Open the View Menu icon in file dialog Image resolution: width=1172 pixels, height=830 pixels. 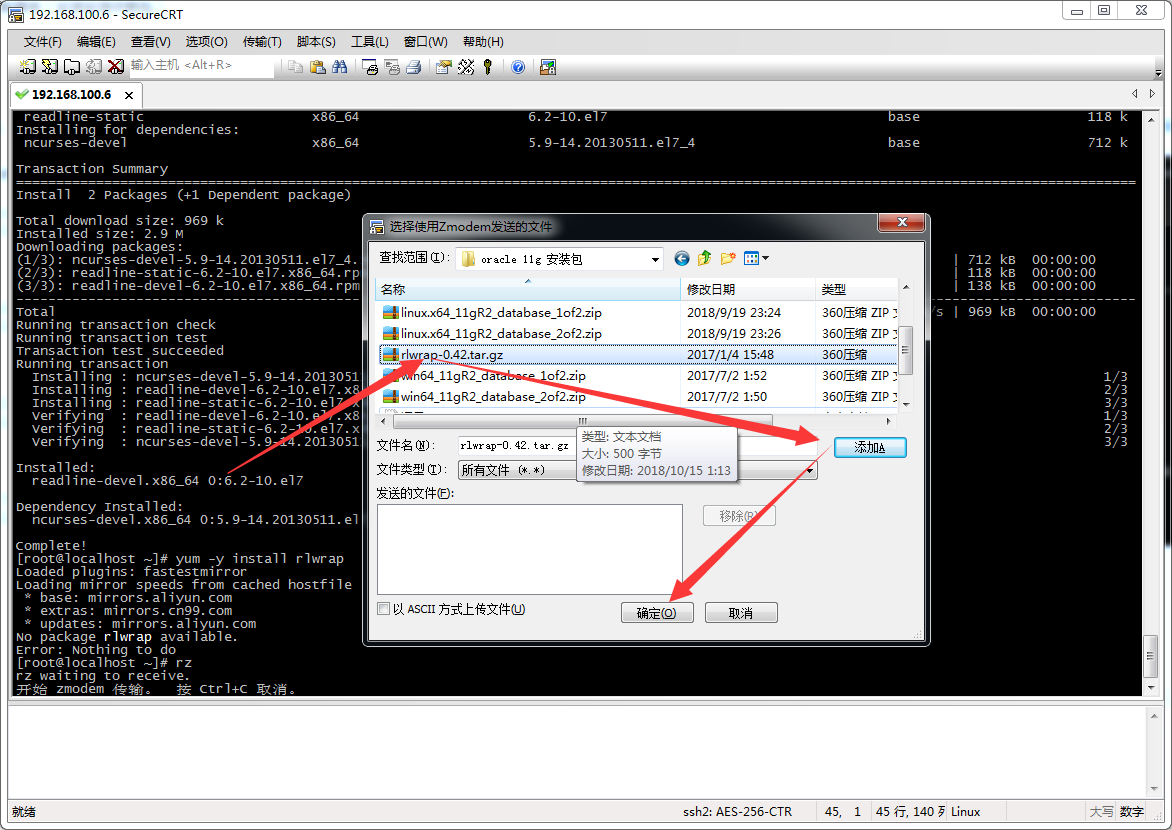756,259
